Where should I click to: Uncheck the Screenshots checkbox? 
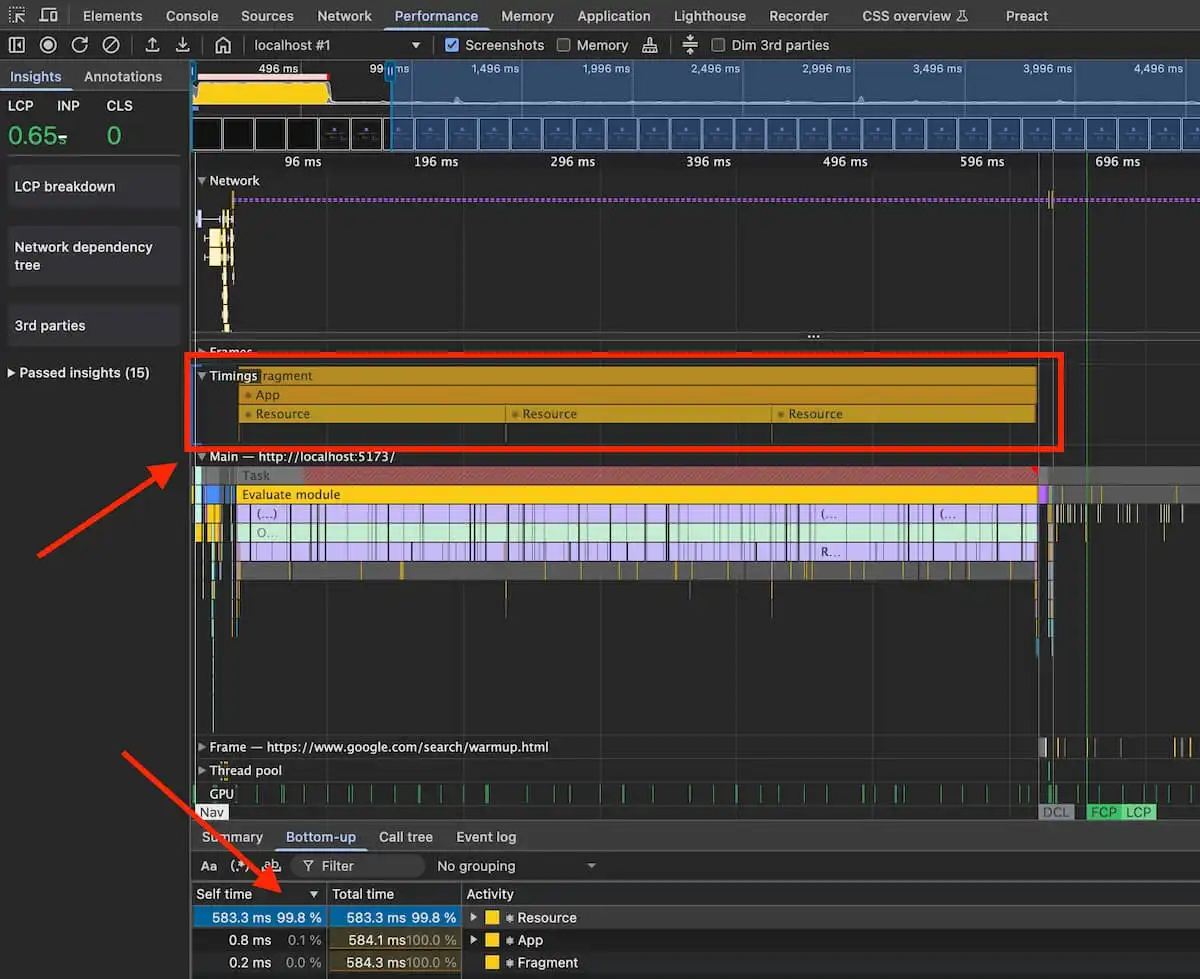coord(452,45)
